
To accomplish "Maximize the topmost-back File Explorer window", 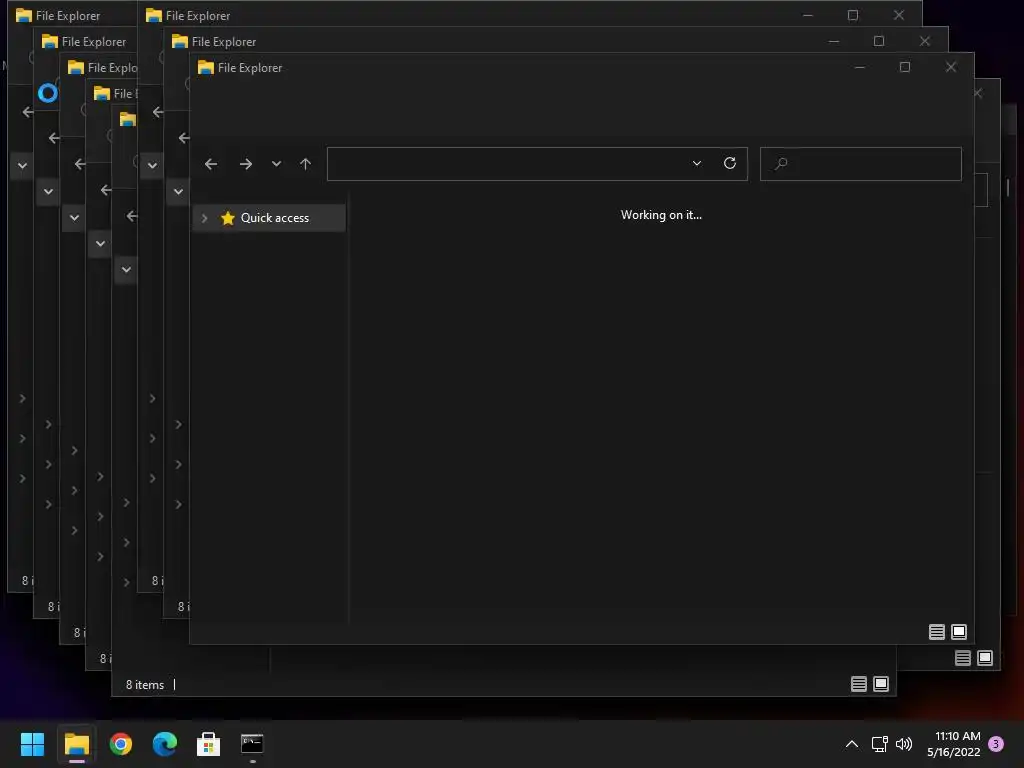I will (x=853, y=15).
